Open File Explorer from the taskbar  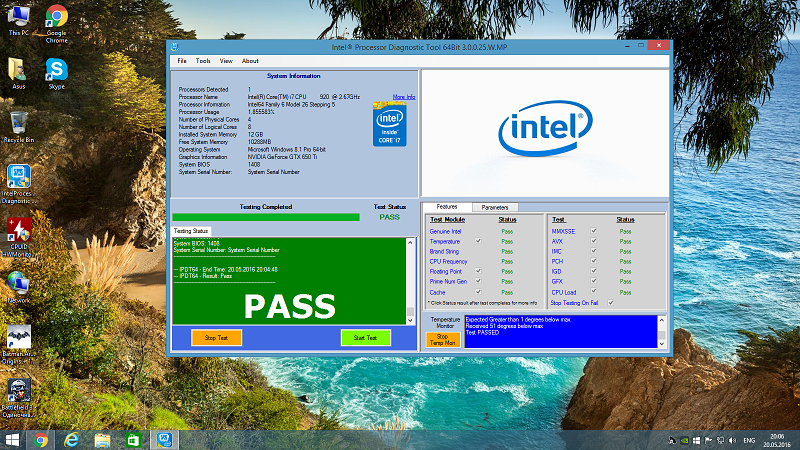coord(102,440)
